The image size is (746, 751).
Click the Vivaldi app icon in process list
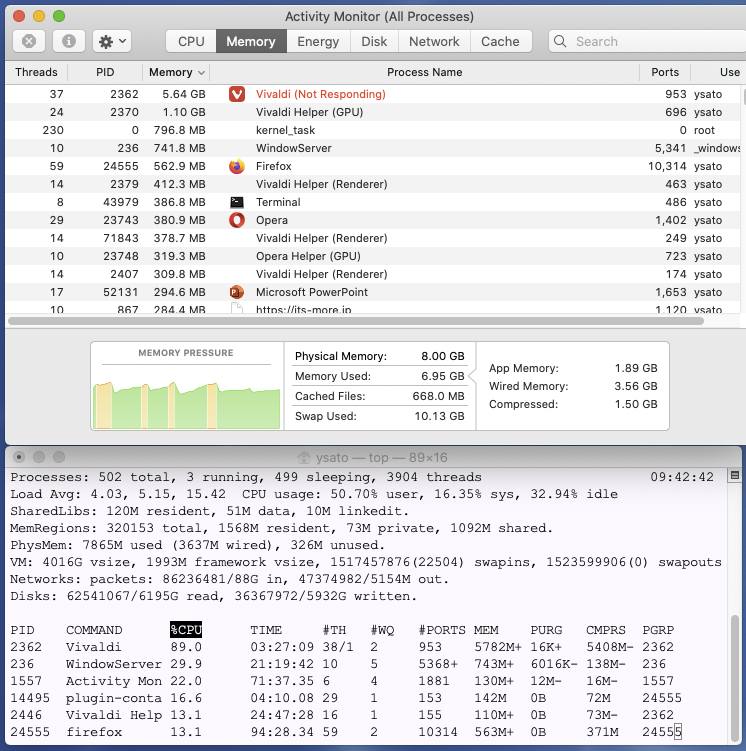(237, 94)
